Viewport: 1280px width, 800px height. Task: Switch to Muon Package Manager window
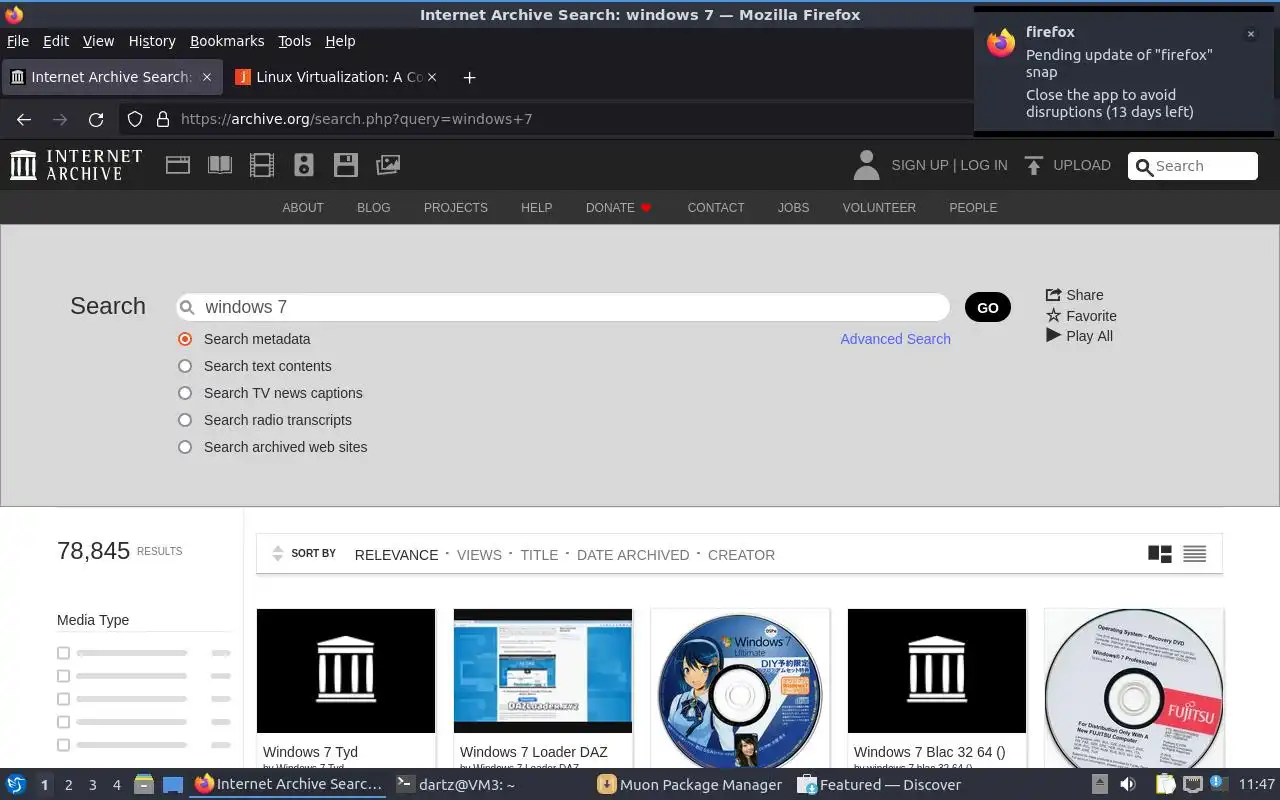tap(690, 785)
